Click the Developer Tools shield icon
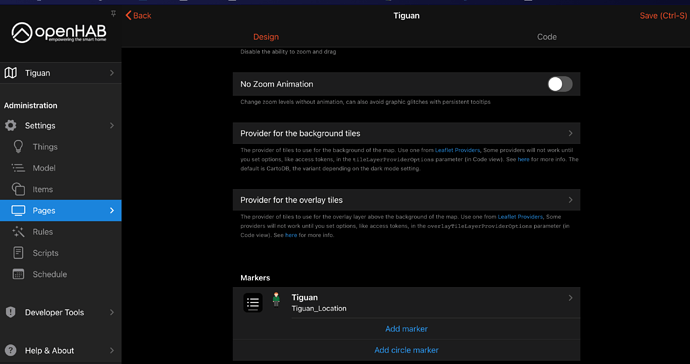Viewport: 690px width, 364px height. pos(11,312)
